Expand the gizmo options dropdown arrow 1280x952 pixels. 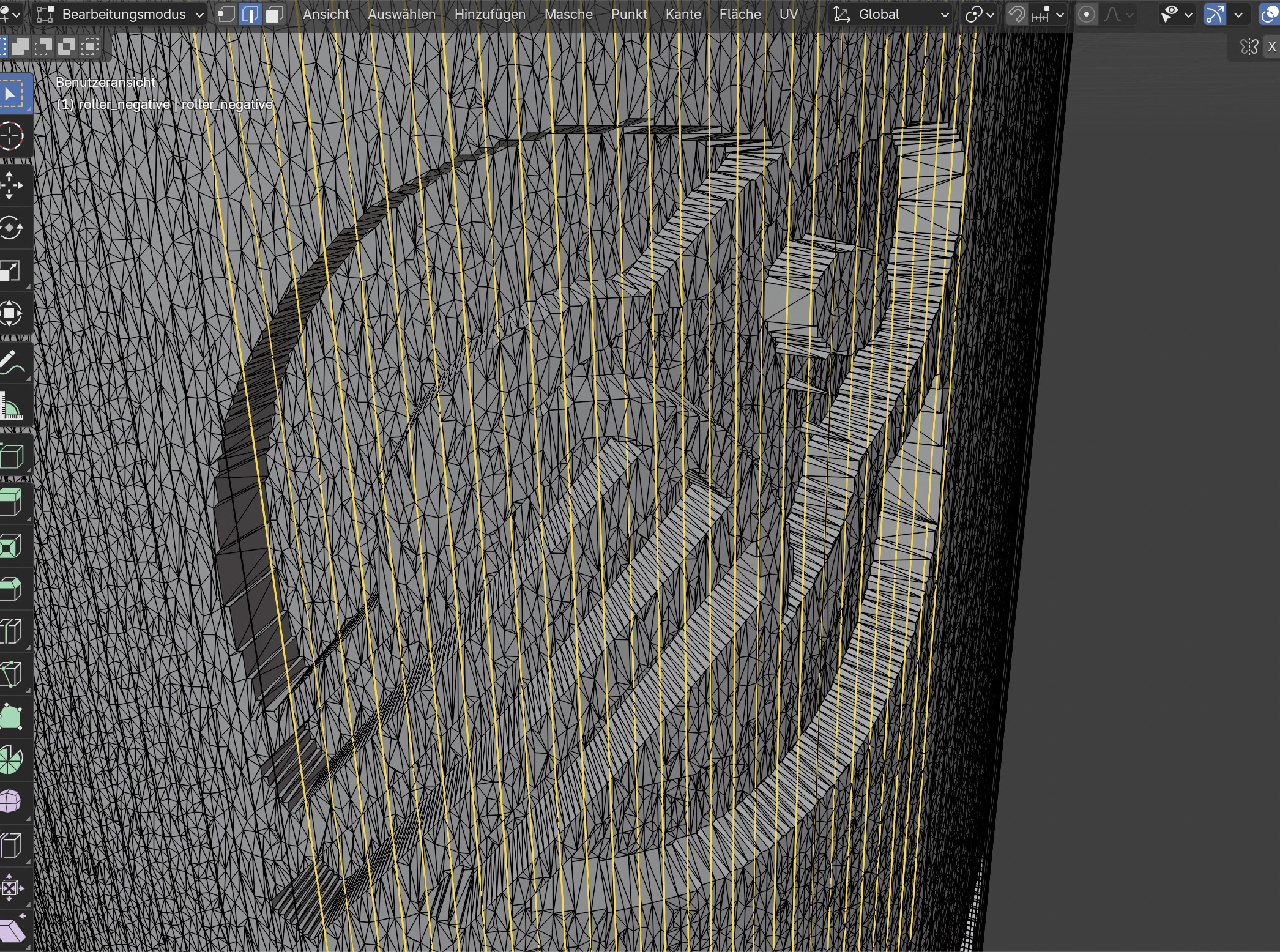1238,14
